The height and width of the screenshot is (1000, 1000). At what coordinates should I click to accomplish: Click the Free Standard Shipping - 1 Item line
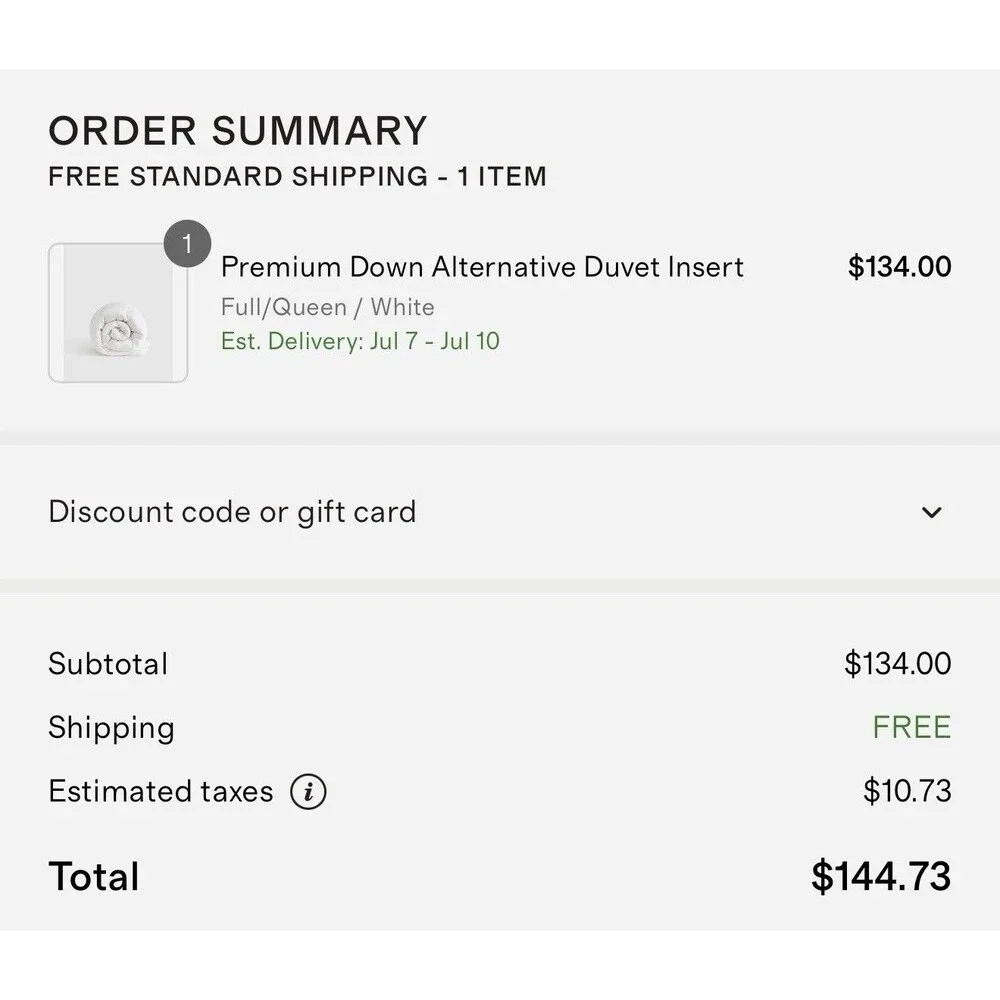[x=298, y=177]
